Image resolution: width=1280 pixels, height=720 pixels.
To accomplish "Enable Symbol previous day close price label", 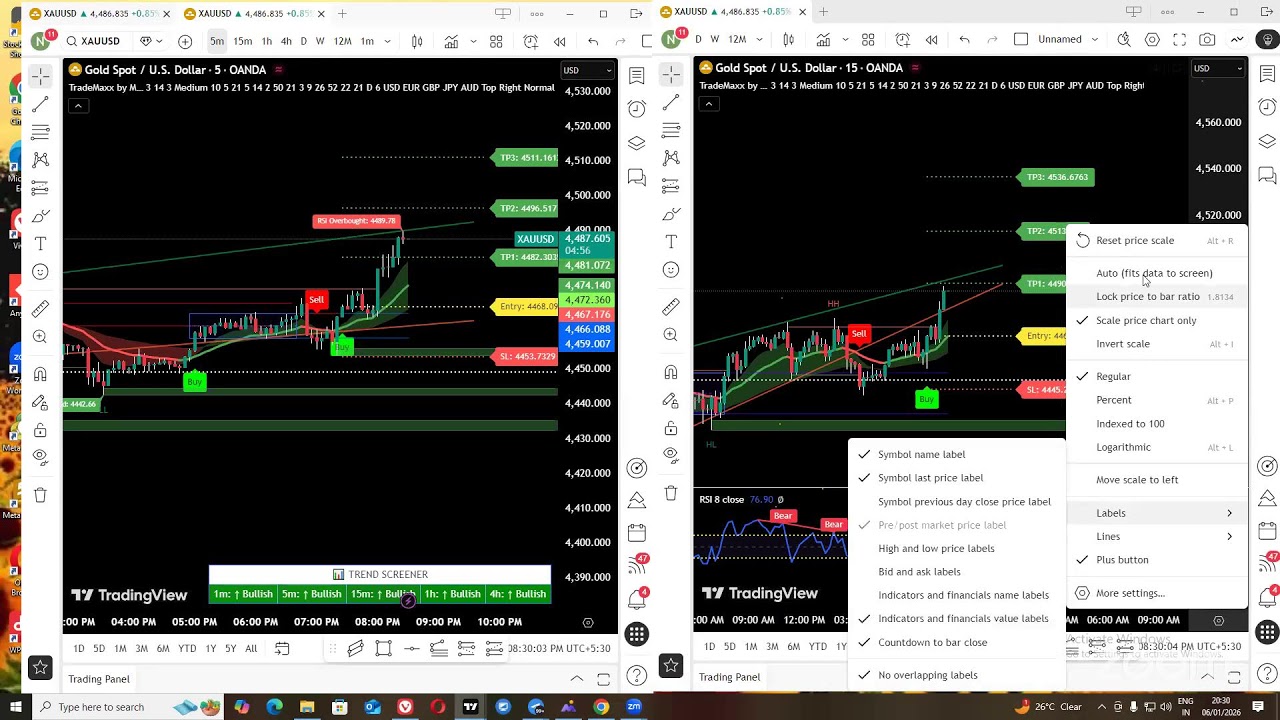I will [x=957, y=502].
